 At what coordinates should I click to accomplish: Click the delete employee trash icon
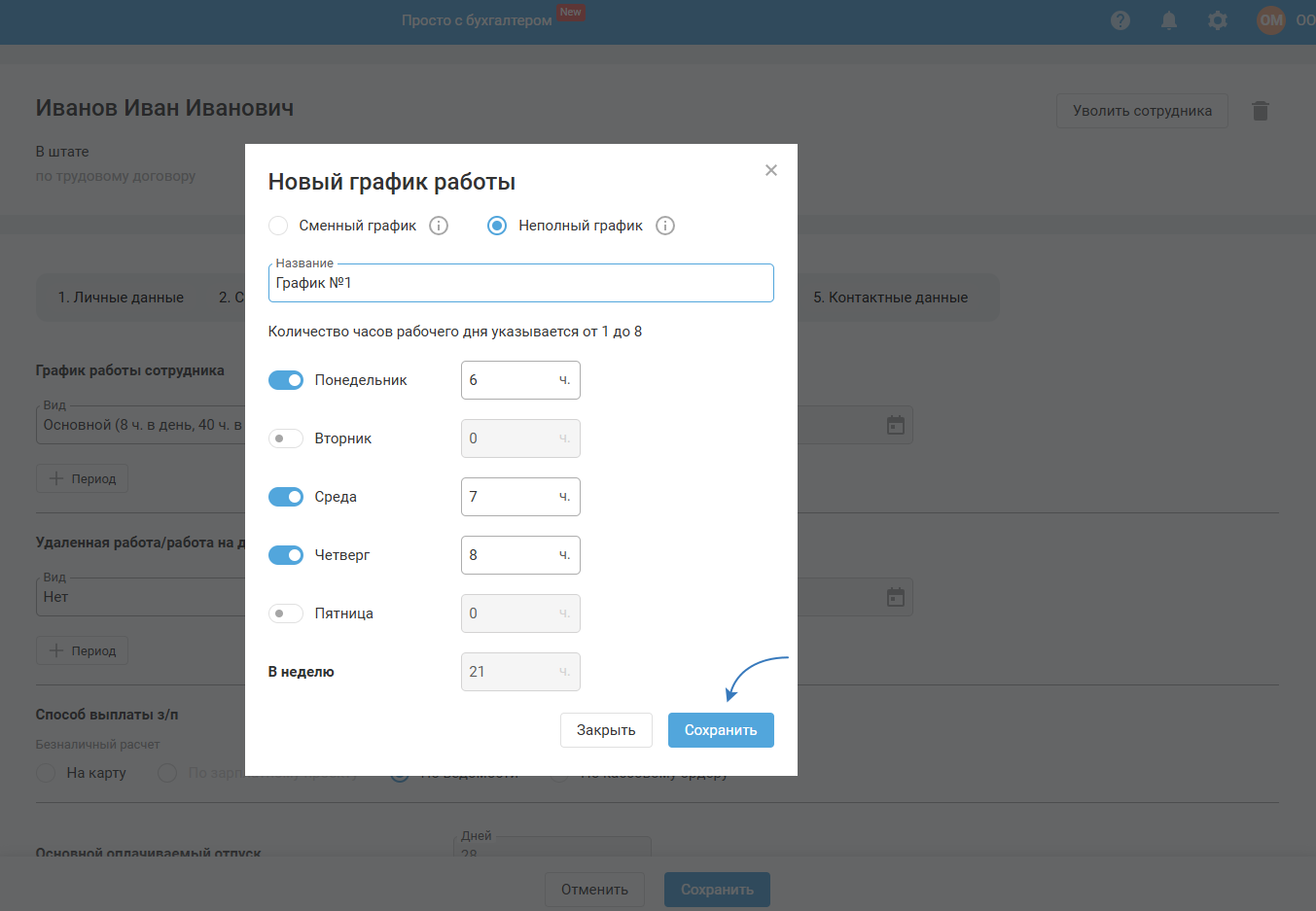coord(1261,111)
